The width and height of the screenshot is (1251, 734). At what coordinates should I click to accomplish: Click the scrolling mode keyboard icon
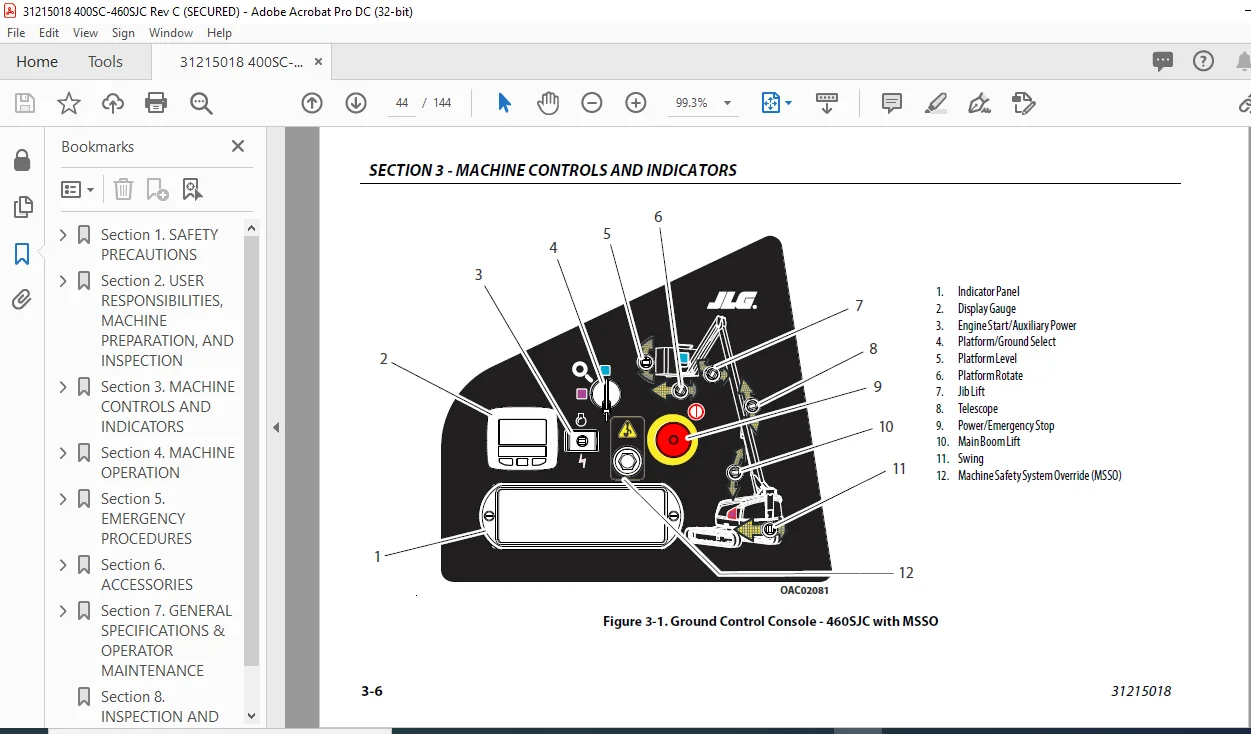click(827, 103)
